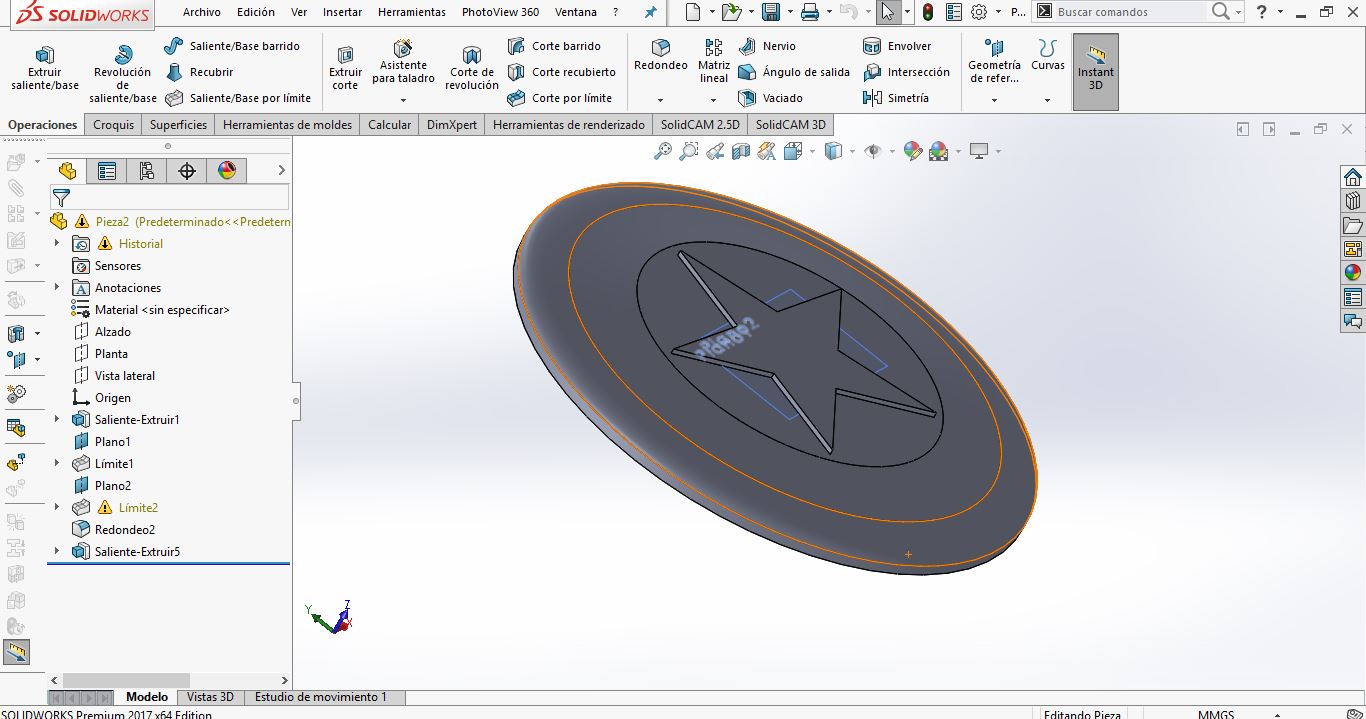Toggle the Instant 3D button
1366x719 pixels.
1095,71
